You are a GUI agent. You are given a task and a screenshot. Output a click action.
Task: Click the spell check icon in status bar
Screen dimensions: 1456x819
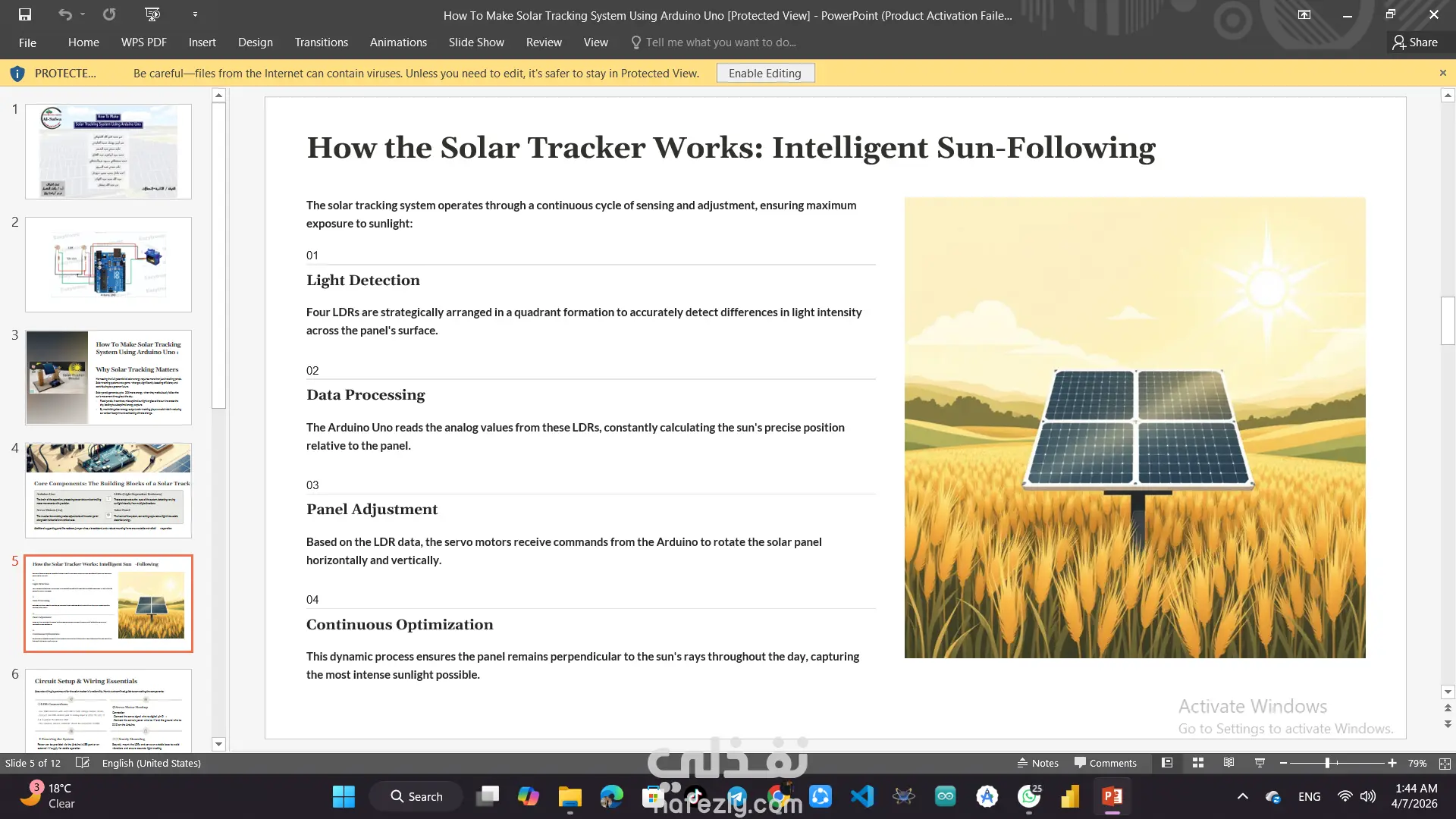point(83,763)
